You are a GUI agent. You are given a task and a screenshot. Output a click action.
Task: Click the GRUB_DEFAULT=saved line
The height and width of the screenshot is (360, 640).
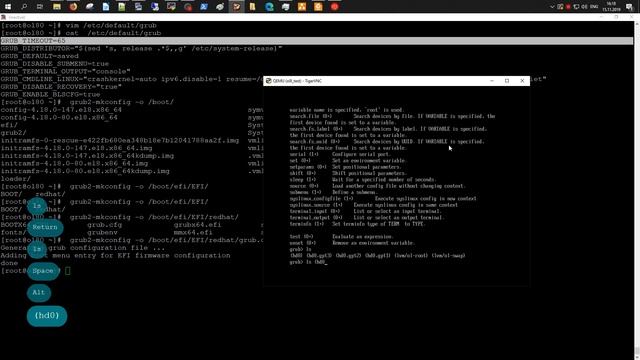coord(40,56)
